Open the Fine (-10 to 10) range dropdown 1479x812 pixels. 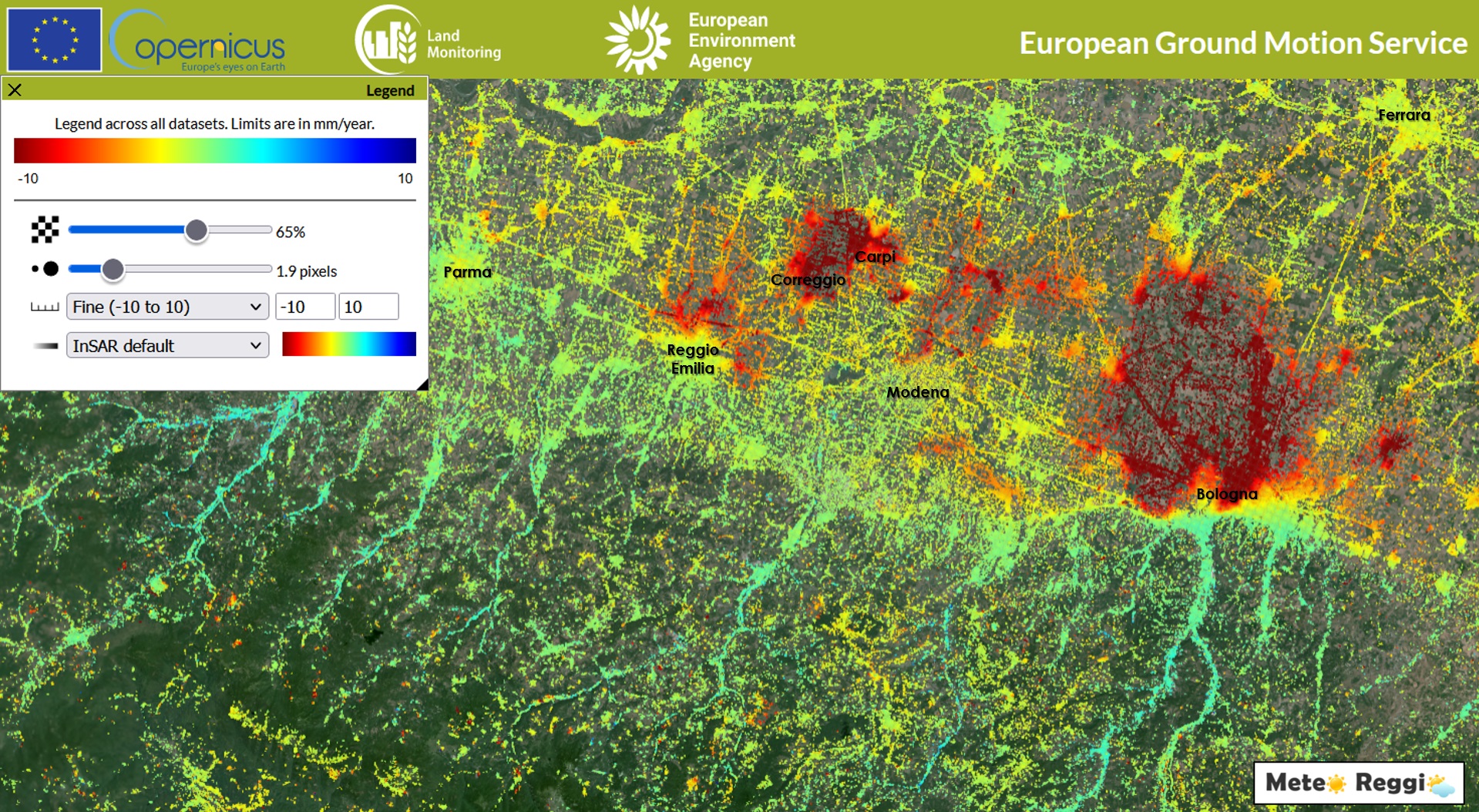click(x=167, y=307)
